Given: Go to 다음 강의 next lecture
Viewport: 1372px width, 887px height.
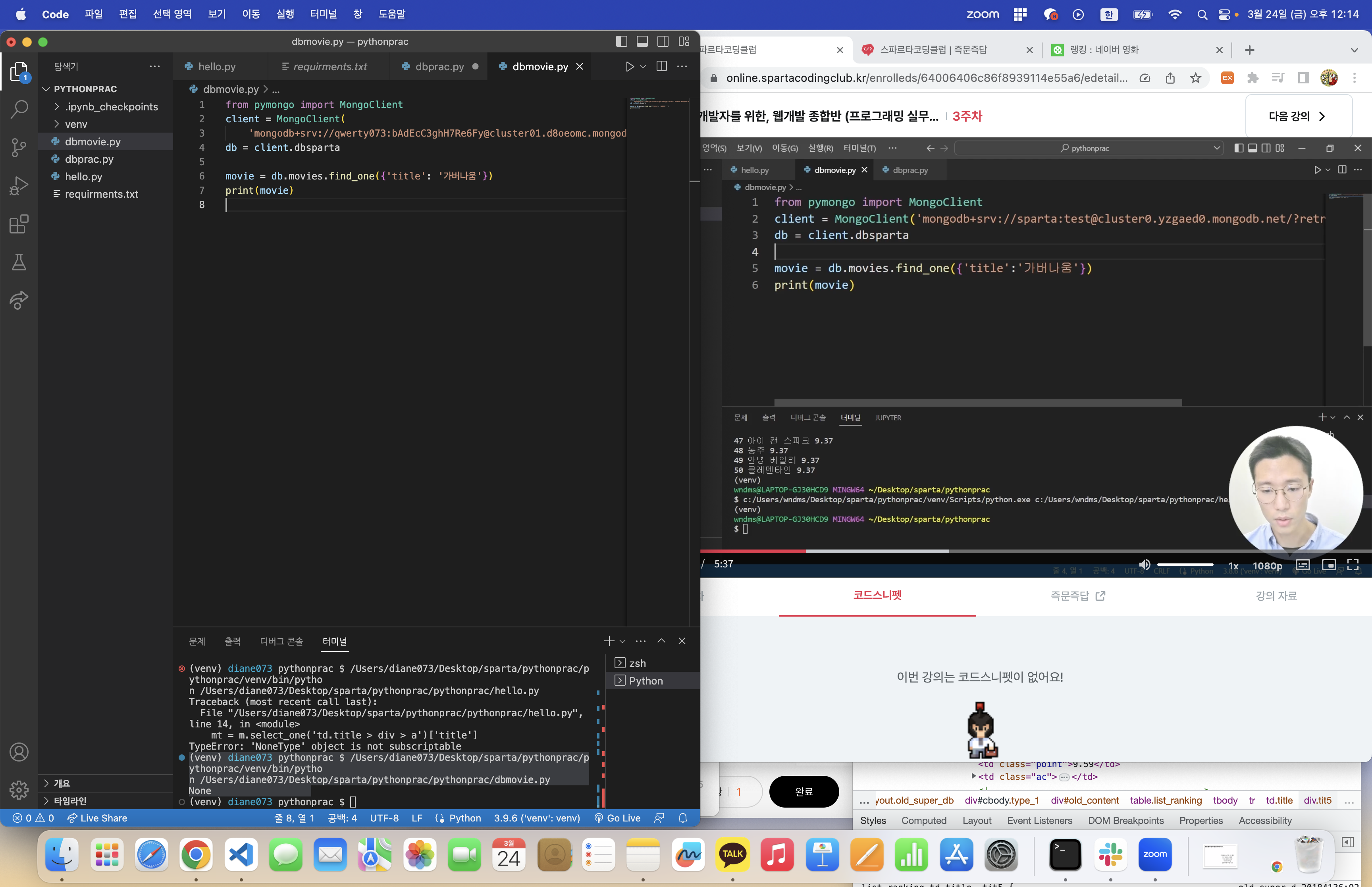Looking at the screenshot, I should [1298, 116].
